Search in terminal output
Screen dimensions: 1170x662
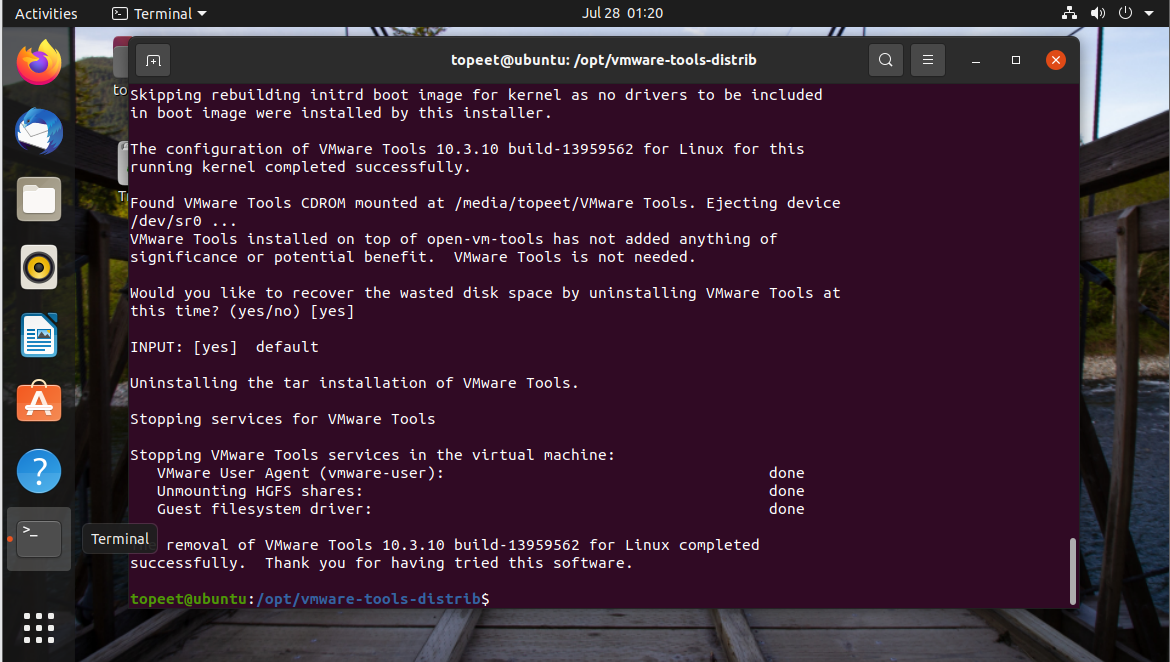(886, 60)
